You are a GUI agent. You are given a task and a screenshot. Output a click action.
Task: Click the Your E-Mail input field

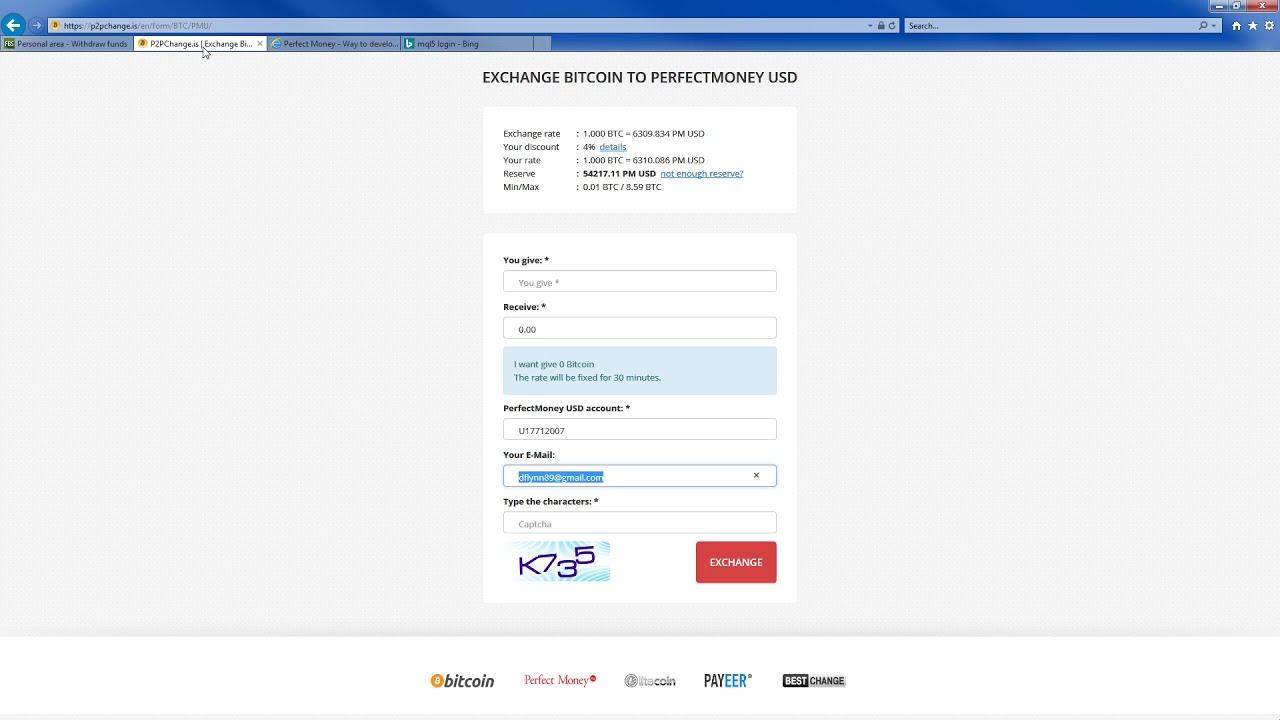(640, 476)
